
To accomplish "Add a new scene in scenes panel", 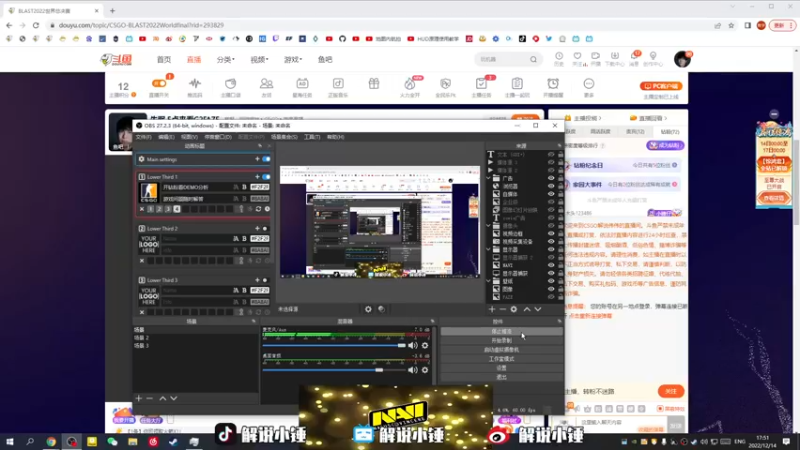I will pyautogui.click(x=139, y=398).
